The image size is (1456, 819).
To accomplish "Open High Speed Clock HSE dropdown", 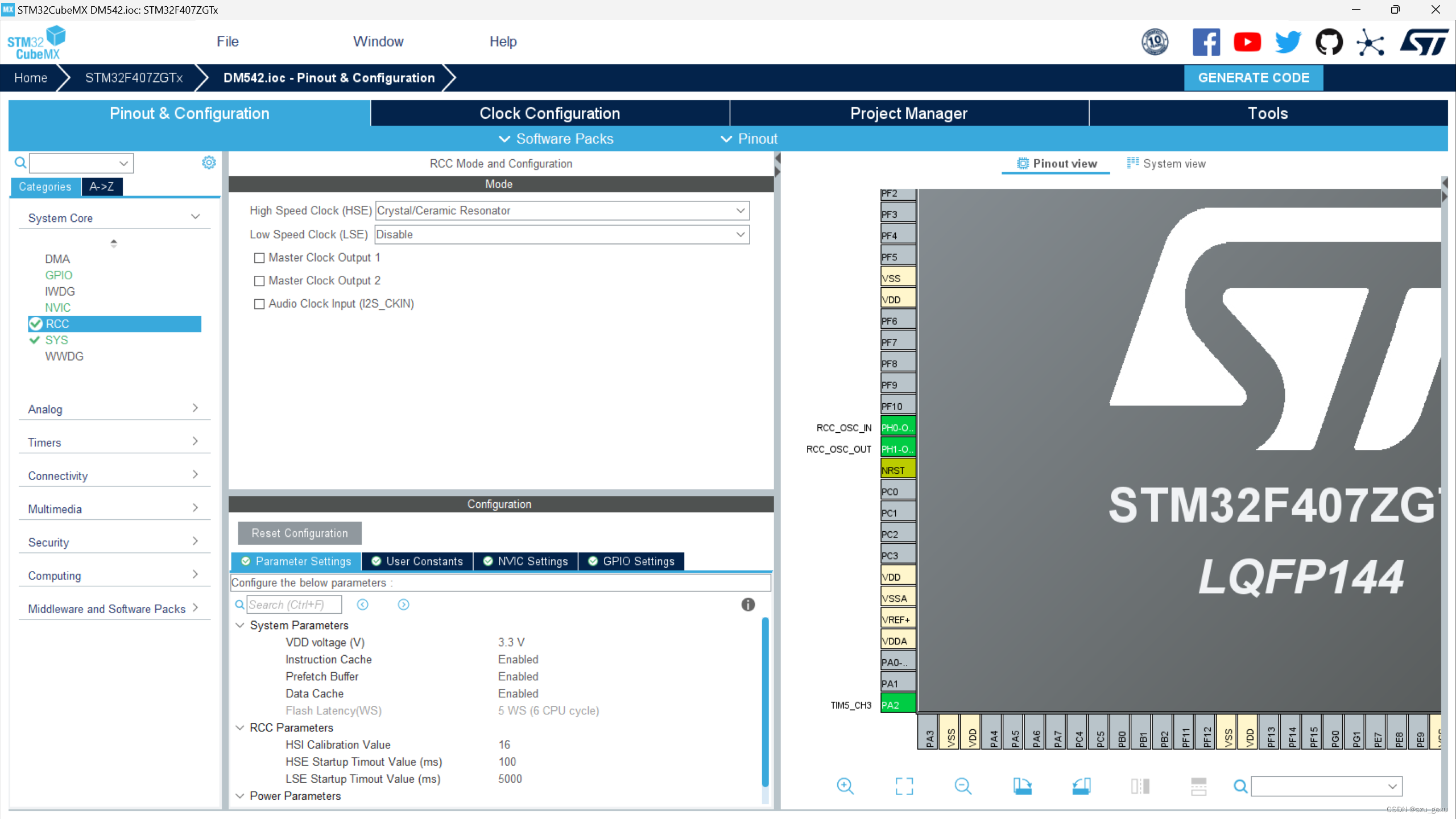I will 562,210.
